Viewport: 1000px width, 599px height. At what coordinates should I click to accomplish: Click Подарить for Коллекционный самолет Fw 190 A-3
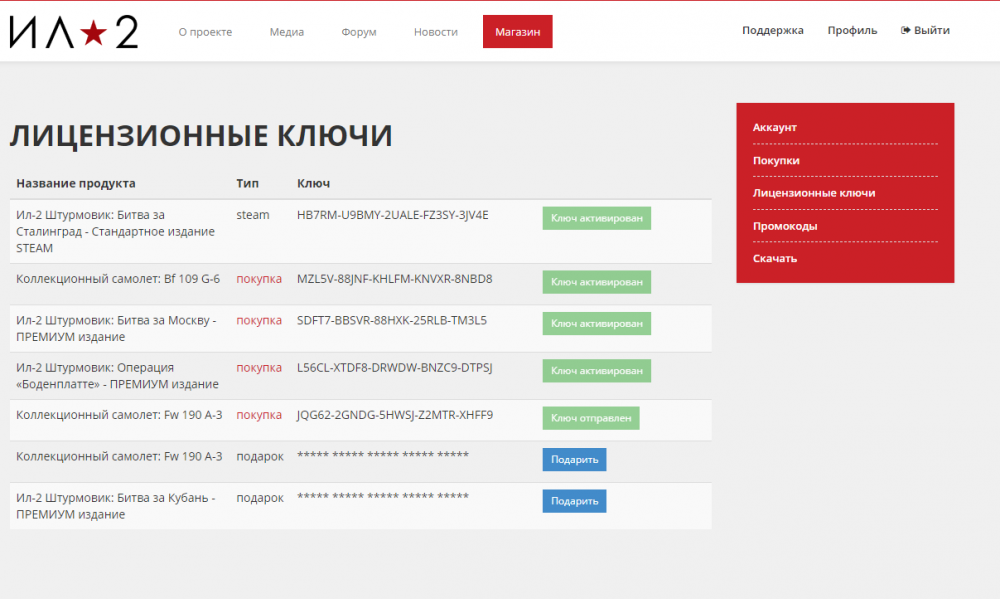(x=574, y=459)
